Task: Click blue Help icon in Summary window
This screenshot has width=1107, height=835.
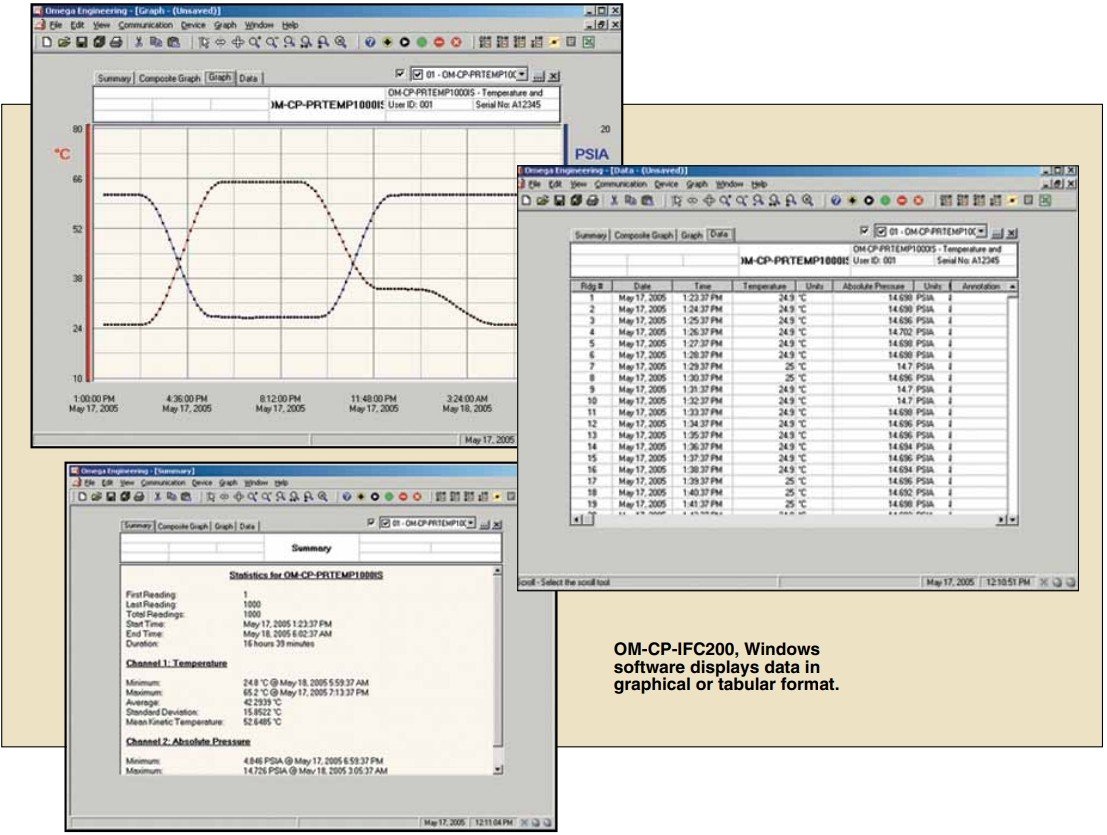Action: tap(347, 497)
